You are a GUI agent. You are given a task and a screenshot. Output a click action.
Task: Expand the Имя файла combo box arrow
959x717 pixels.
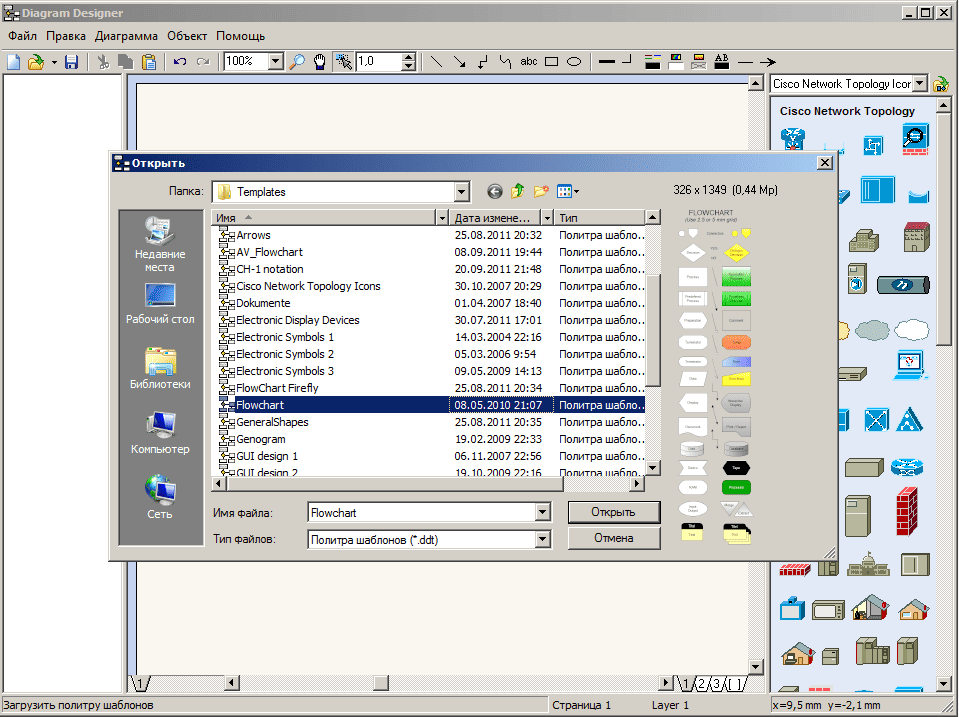542,512
